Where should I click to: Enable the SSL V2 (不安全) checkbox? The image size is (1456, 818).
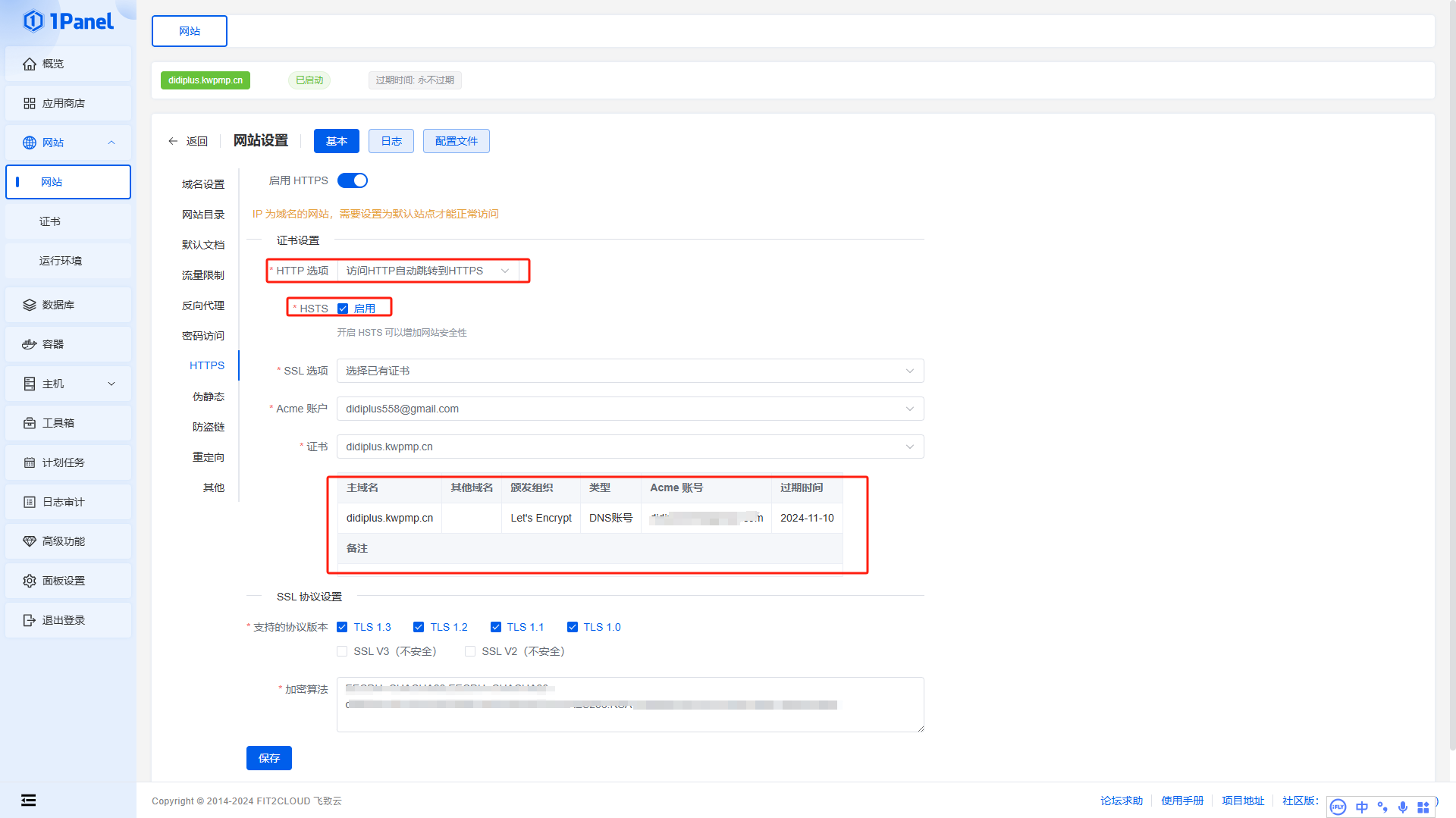pyautogui.click(x=470, y=651)
